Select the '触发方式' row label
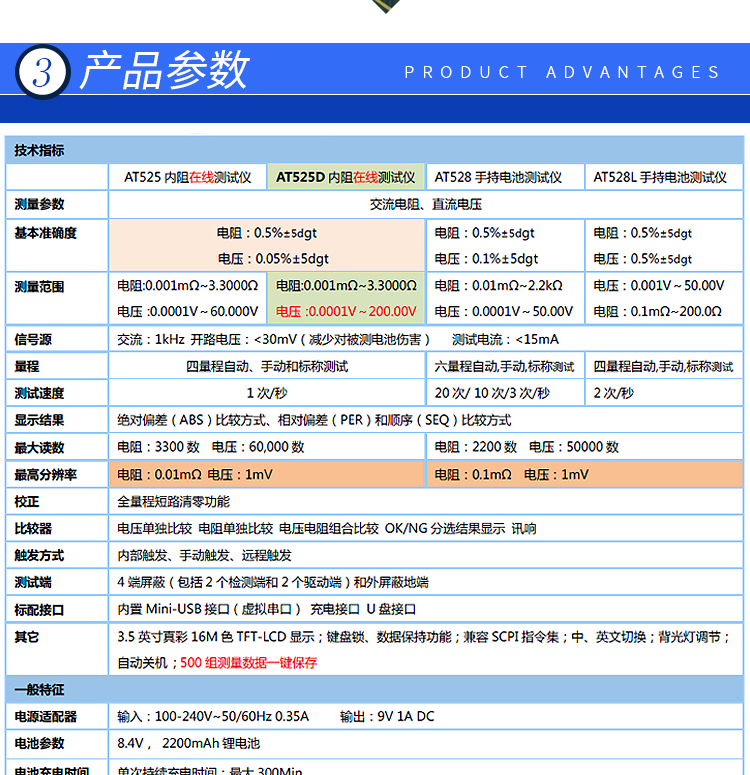Image resolution: width=750 pixels, height=775 pixels. tap(39, 556)
